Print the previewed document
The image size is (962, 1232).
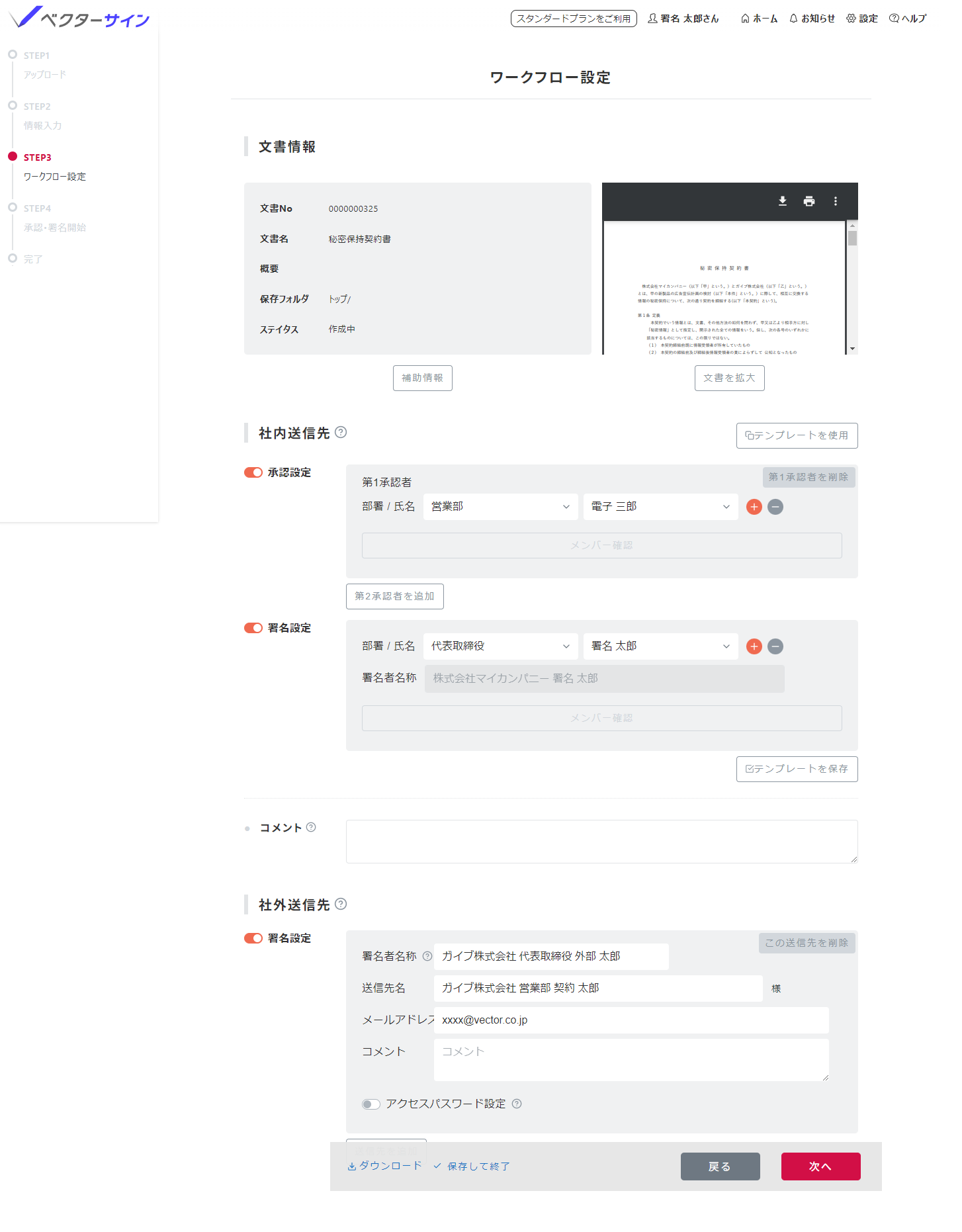point(809,201)
